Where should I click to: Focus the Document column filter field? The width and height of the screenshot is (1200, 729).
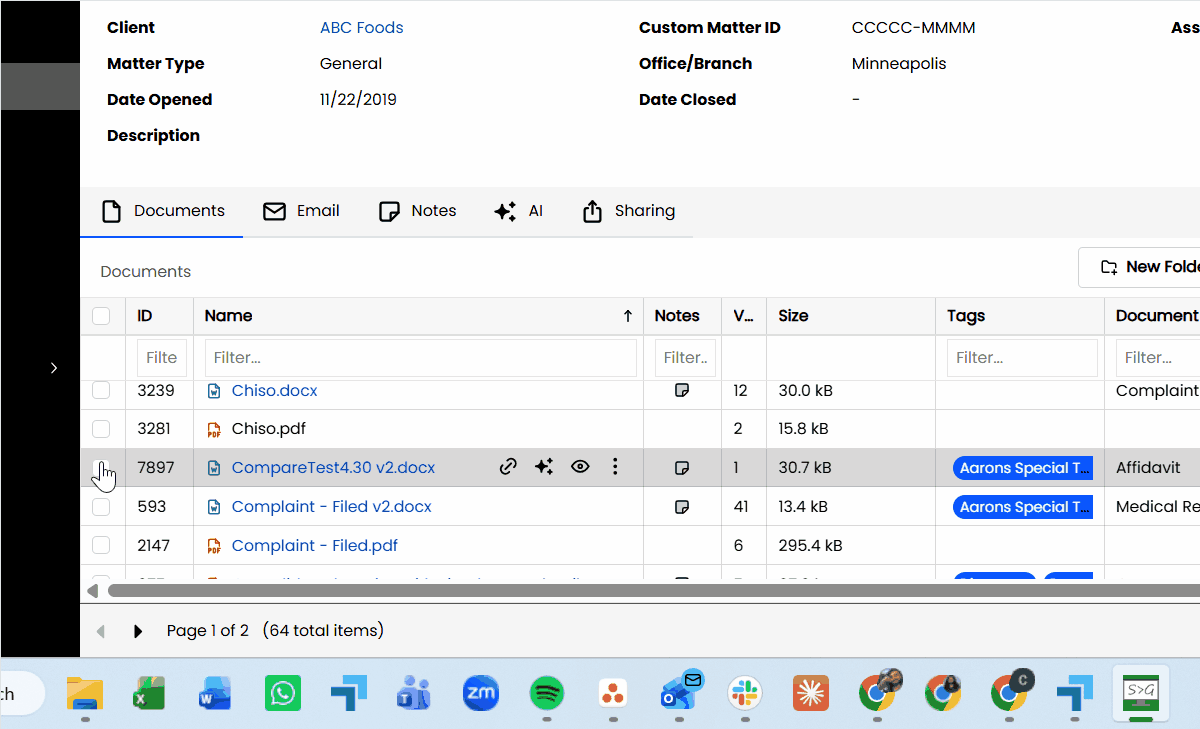pos(1158,358)
